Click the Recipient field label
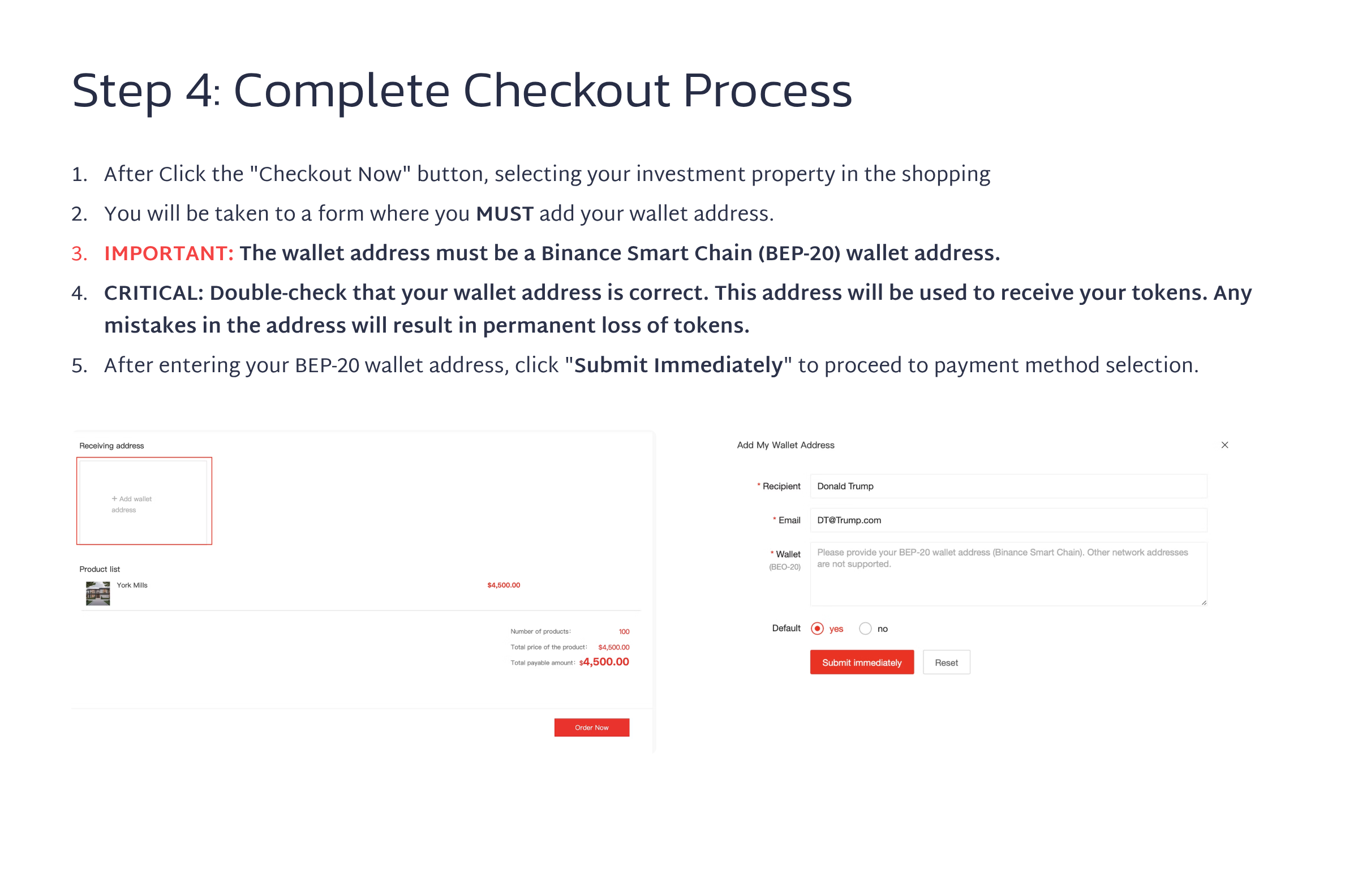The width and height of the screenshot is (1358, 896). (781, 486)
